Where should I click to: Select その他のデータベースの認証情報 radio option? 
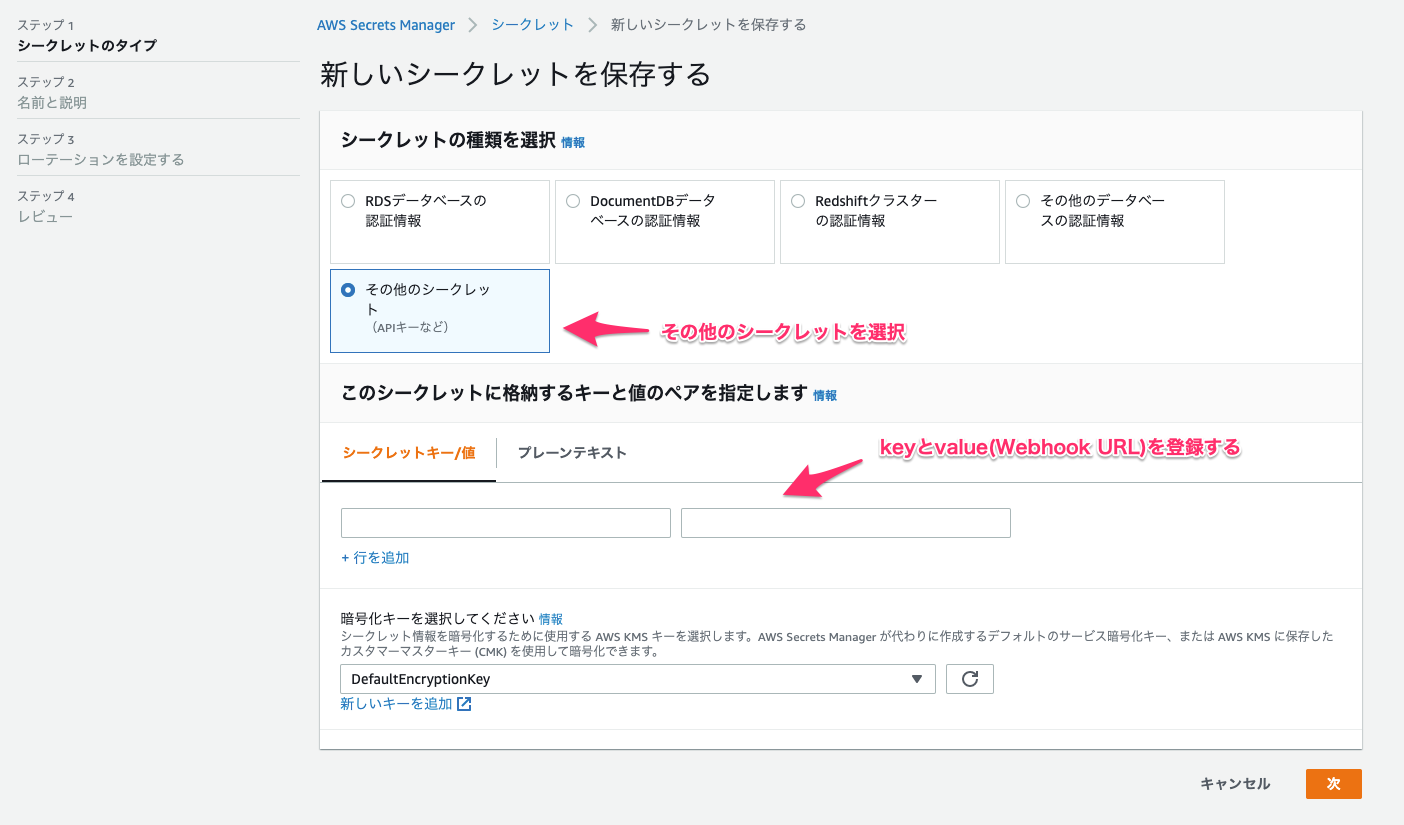(x=1023, y=201)
